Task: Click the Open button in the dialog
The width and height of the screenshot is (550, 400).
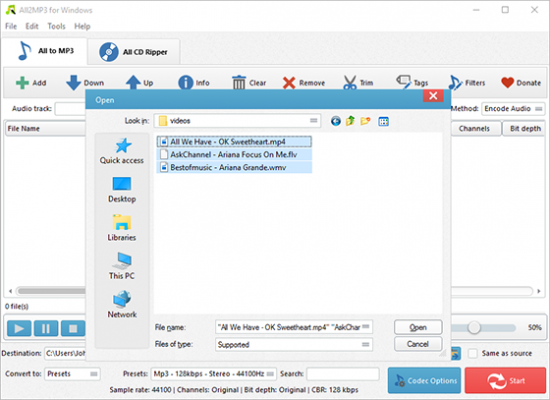Action: coord(418,327)
